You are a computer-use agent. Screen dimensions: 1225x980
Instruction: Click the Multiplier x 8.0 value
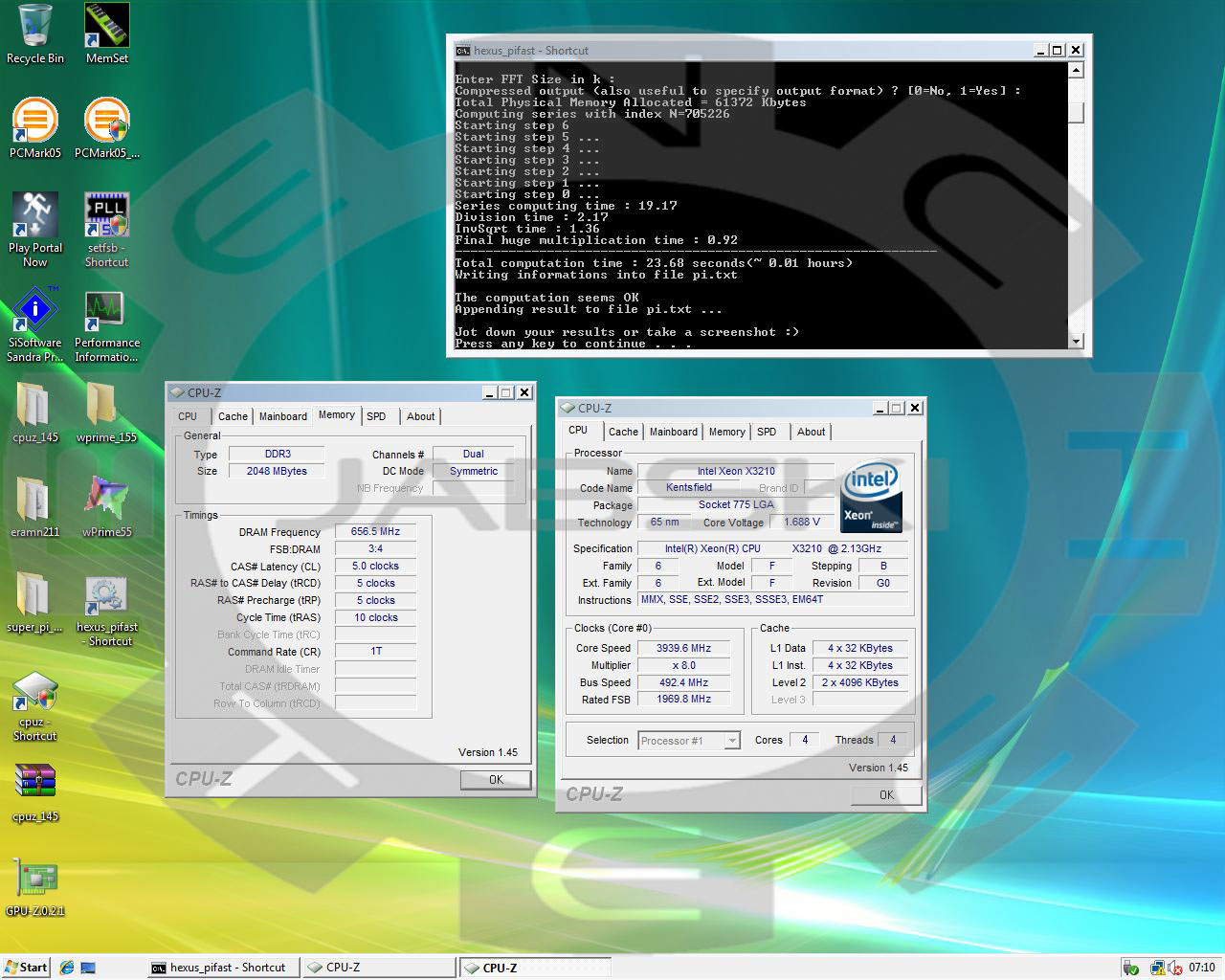(683, 665)
